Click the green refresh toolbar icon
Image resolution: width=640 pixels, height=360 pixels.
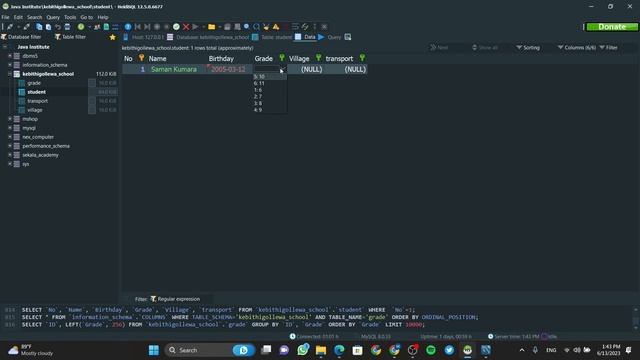pyautogui.click(x=81, y=27)
